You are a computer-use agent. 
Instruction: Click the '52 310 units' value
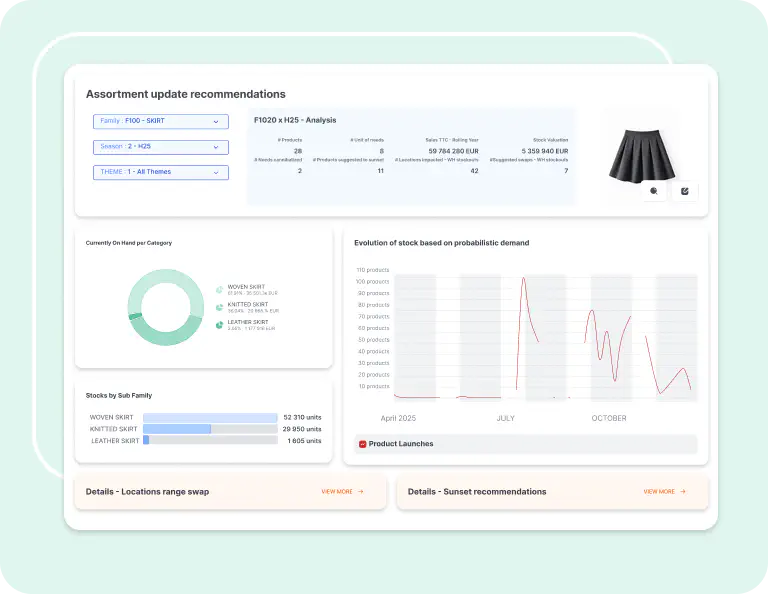302,418
